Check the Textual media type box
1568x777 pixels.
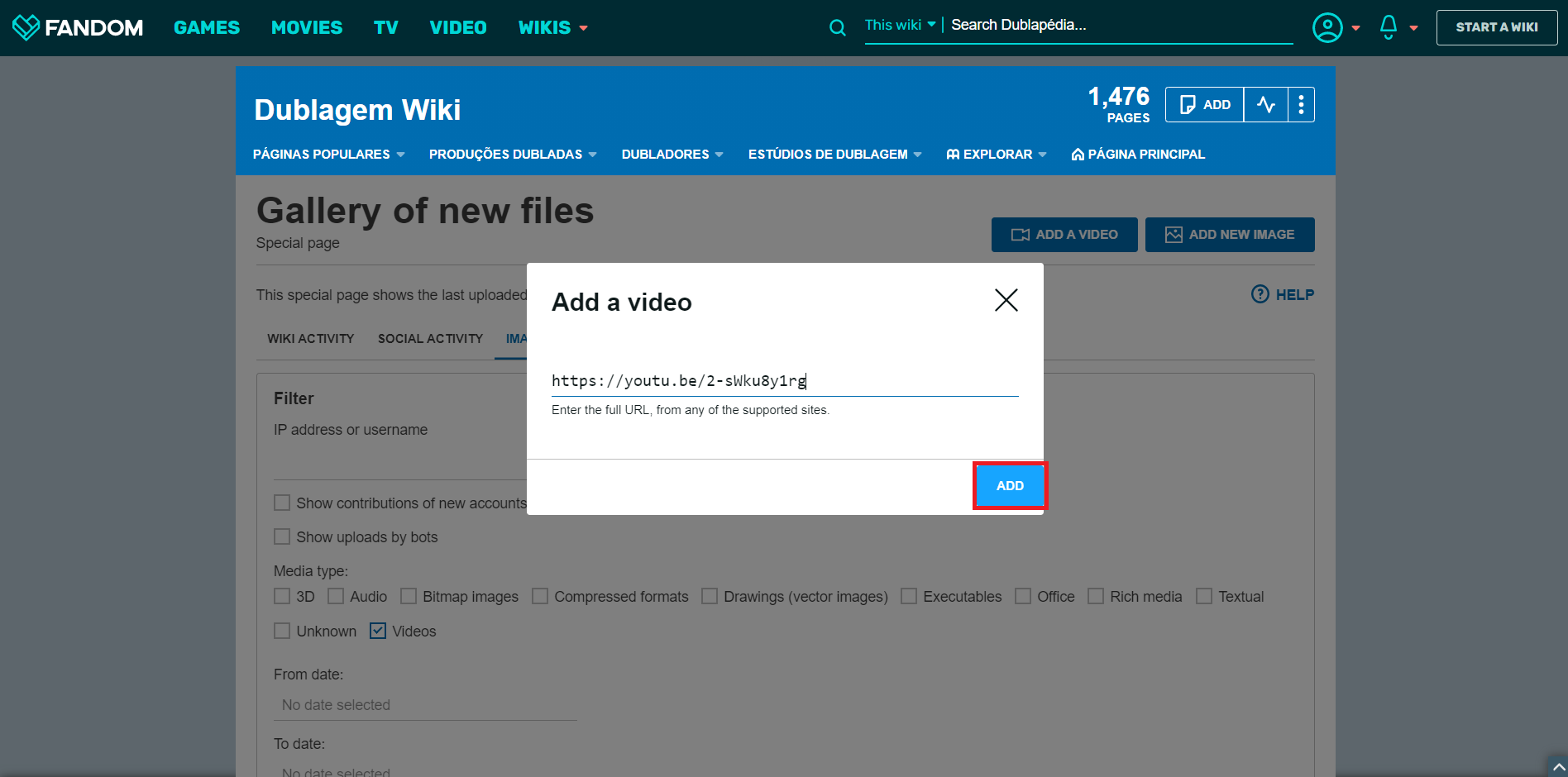pyautogui.click(x=1204, y=596)
